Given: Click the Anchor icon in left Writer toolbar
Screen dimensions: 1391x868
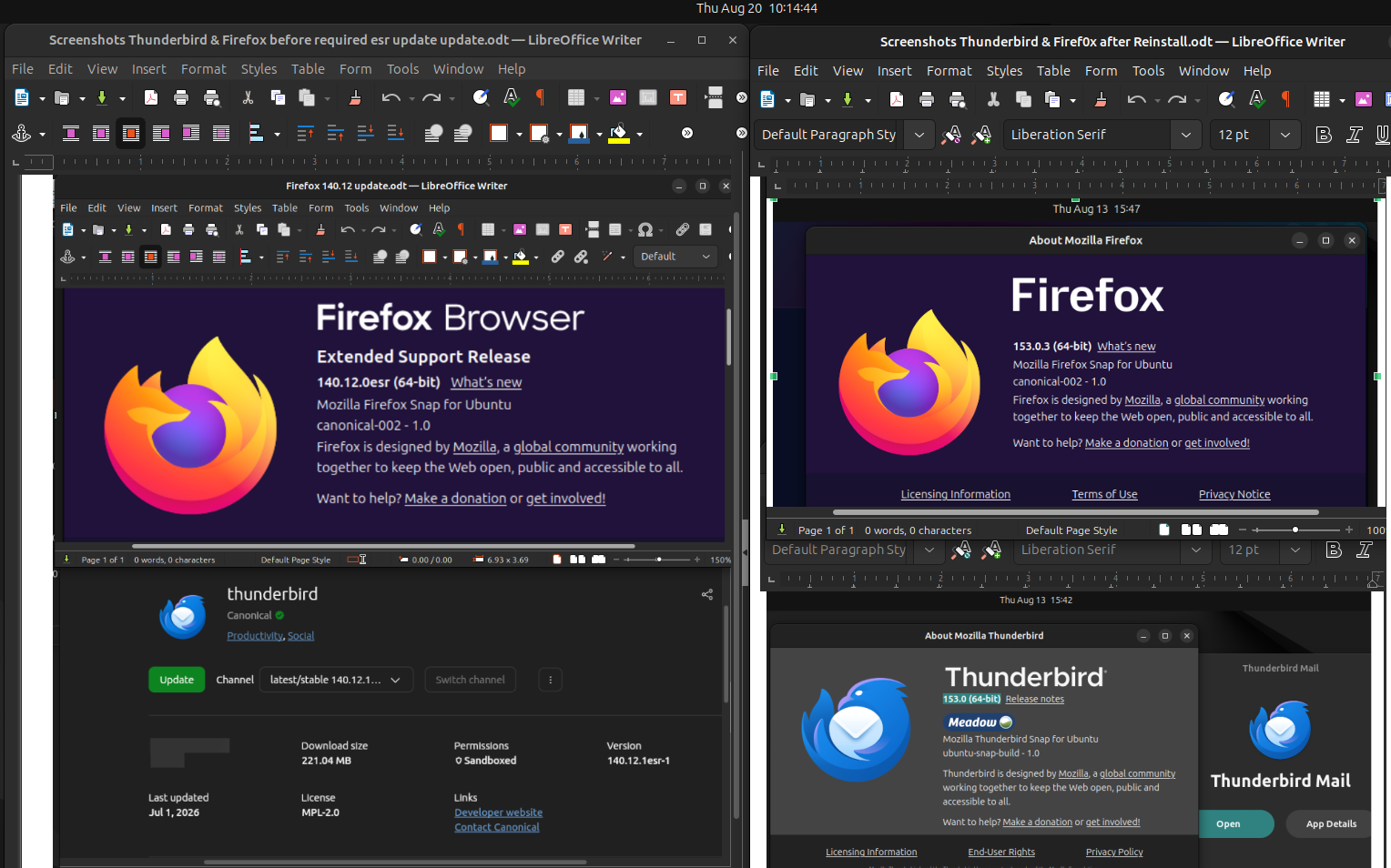Looking at the screenshot, I should pyautogui.click(x=22, y=134).
